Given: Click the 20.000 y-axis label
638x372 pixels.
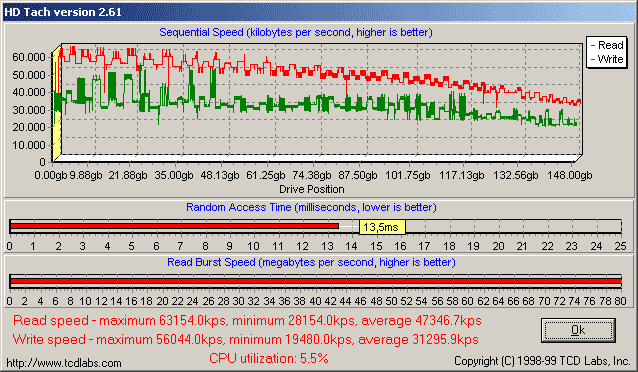Looking at the screenshot, I should pyautogui.click(x=28, y=127).
